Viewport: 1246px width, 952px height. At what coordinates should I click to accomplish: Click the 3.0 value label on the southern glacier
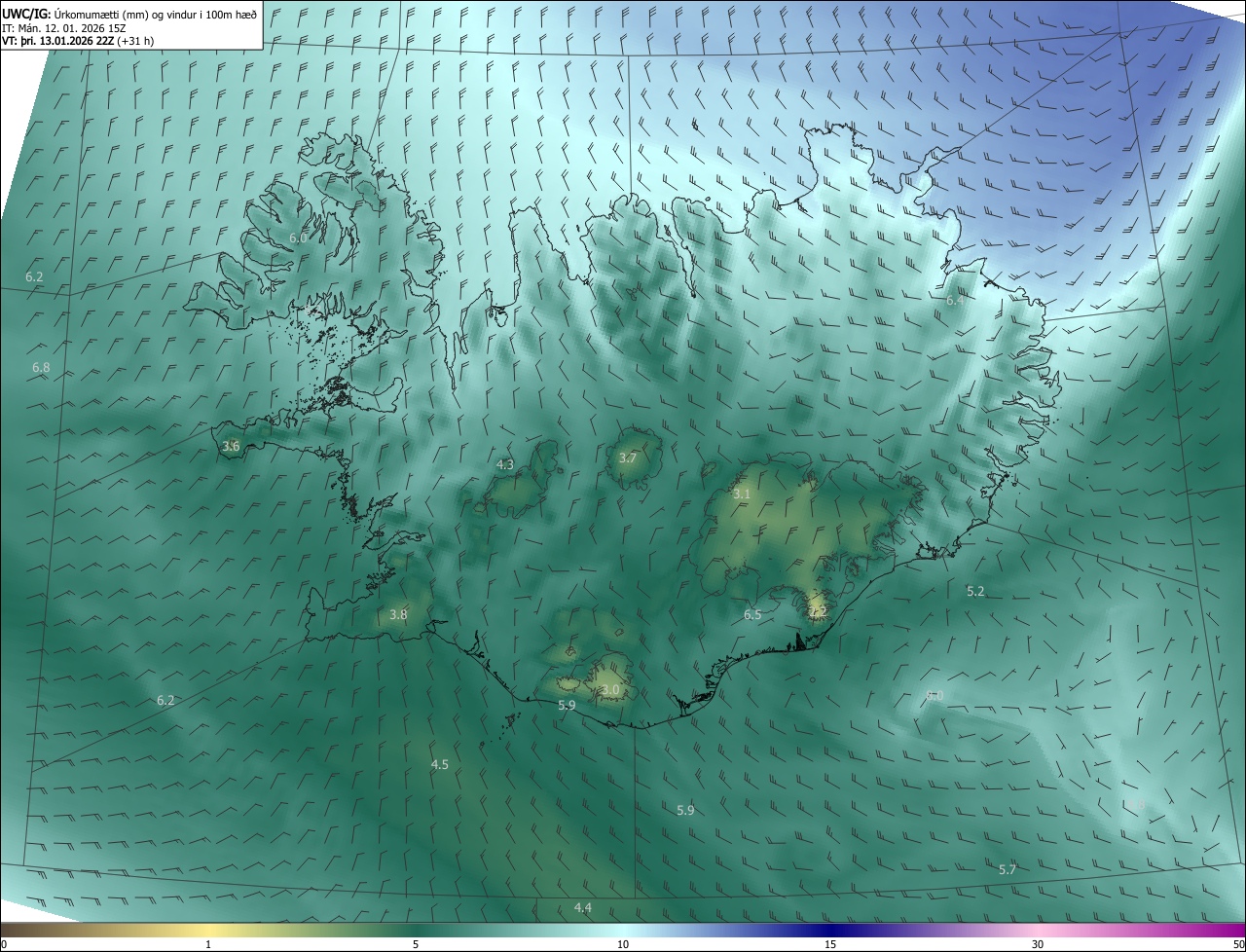click(x=610, y=690)
